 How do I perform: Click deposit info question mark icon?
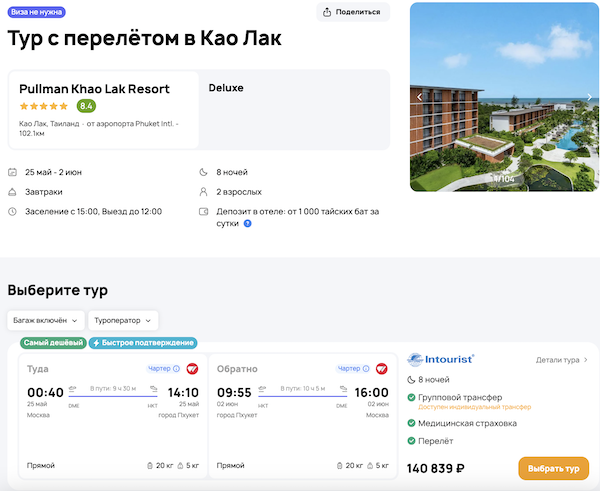pyautogui.click(x=248, y=223)
